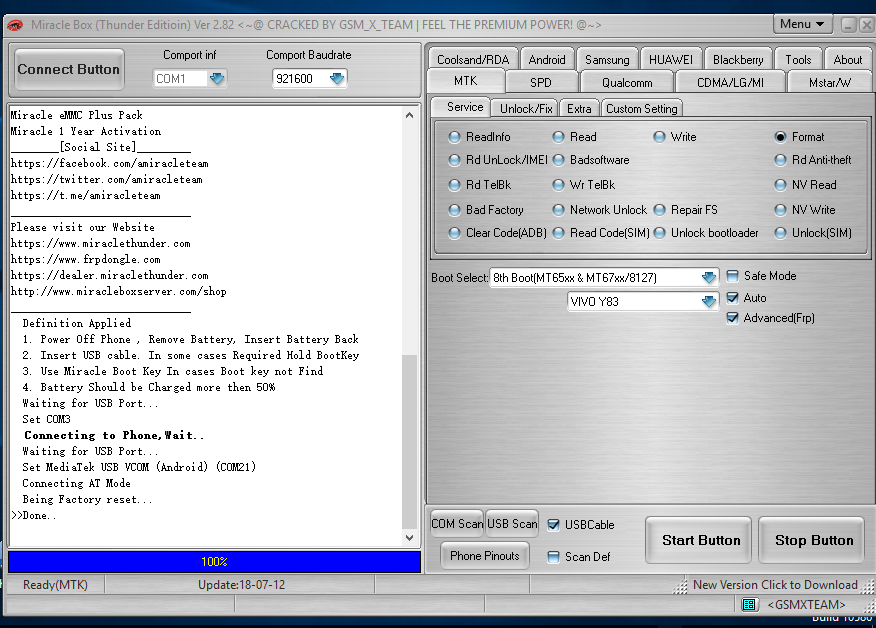Open the Comport inf COM1 dropdown arrow
Viewport: 876px width, 628px height.
217,78
